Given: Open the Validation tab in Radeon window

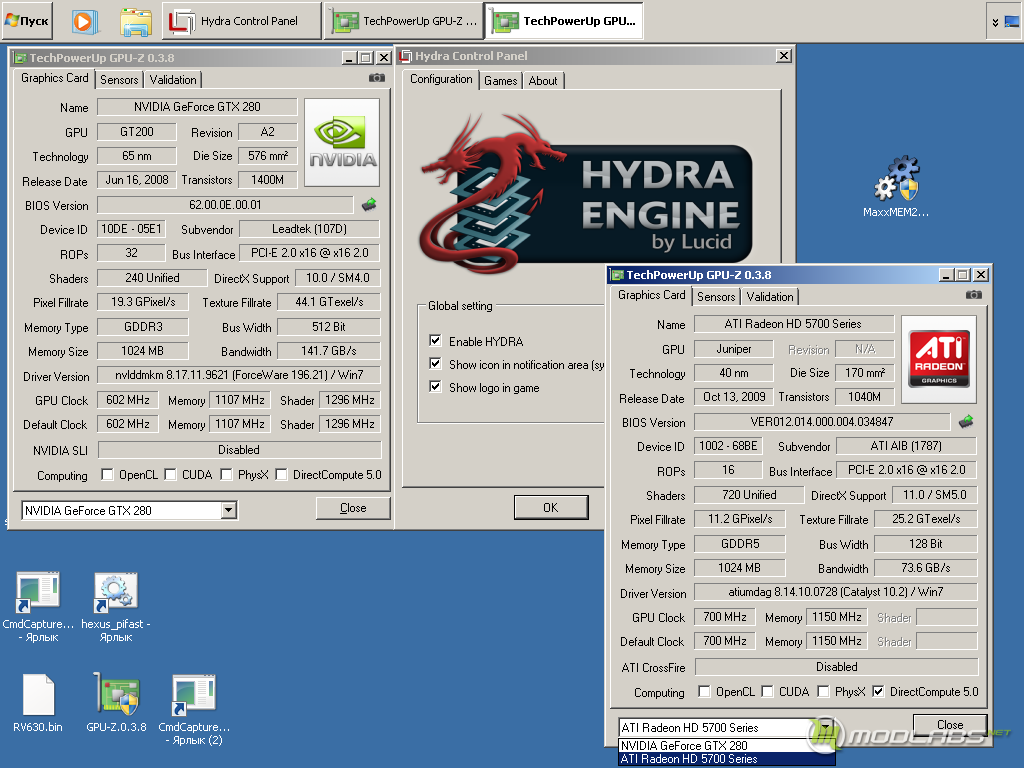Looking at the screenshot, I should click(770, 296).
